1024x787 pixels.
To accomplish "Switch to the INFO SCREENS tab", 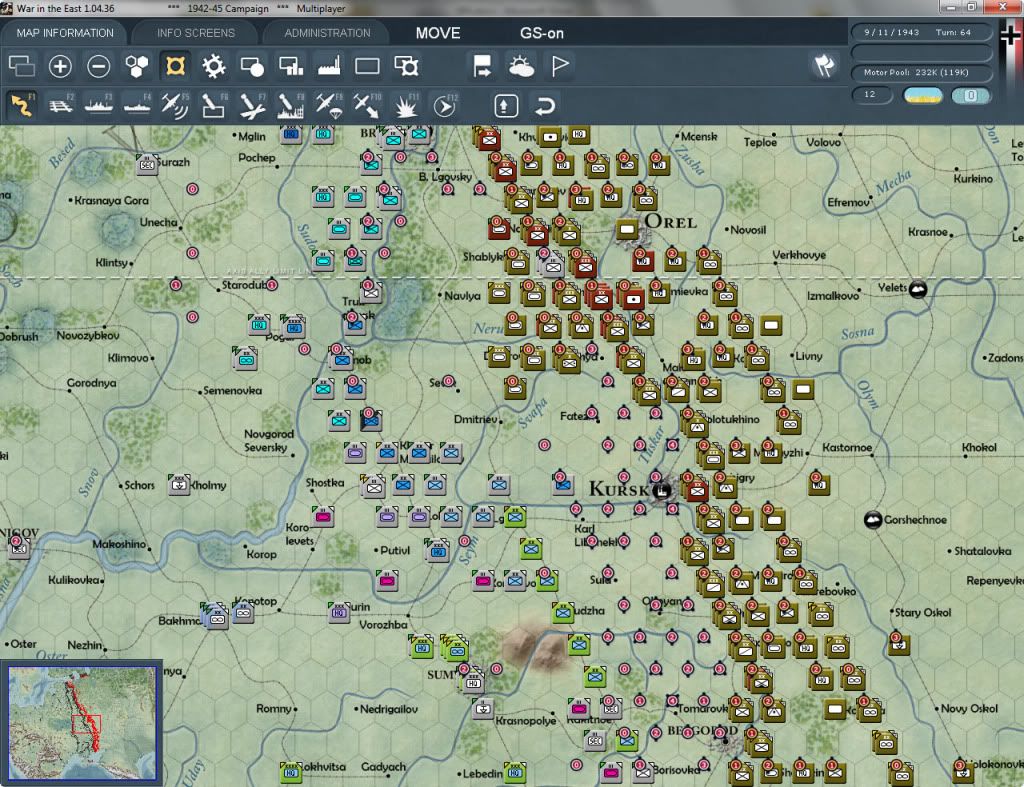I will point(195,33).
